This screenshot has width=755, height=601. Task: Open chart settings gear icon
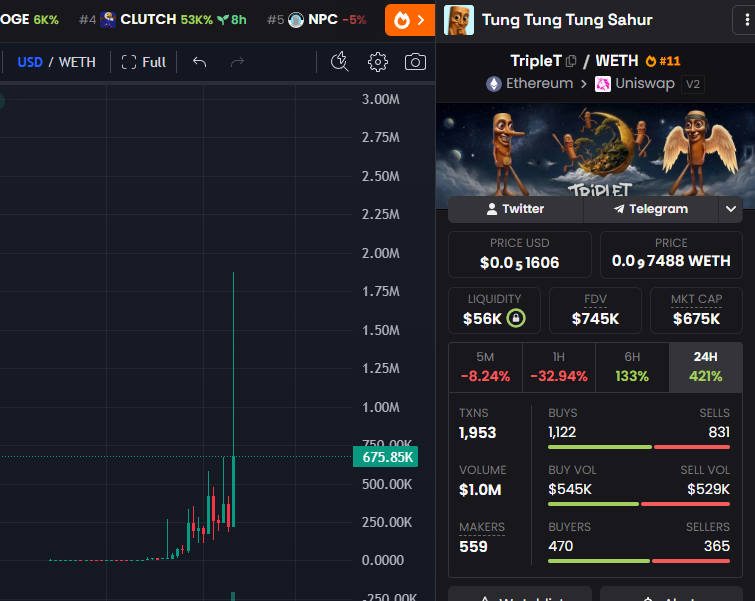pyautogui.click(x=378, y=62)
